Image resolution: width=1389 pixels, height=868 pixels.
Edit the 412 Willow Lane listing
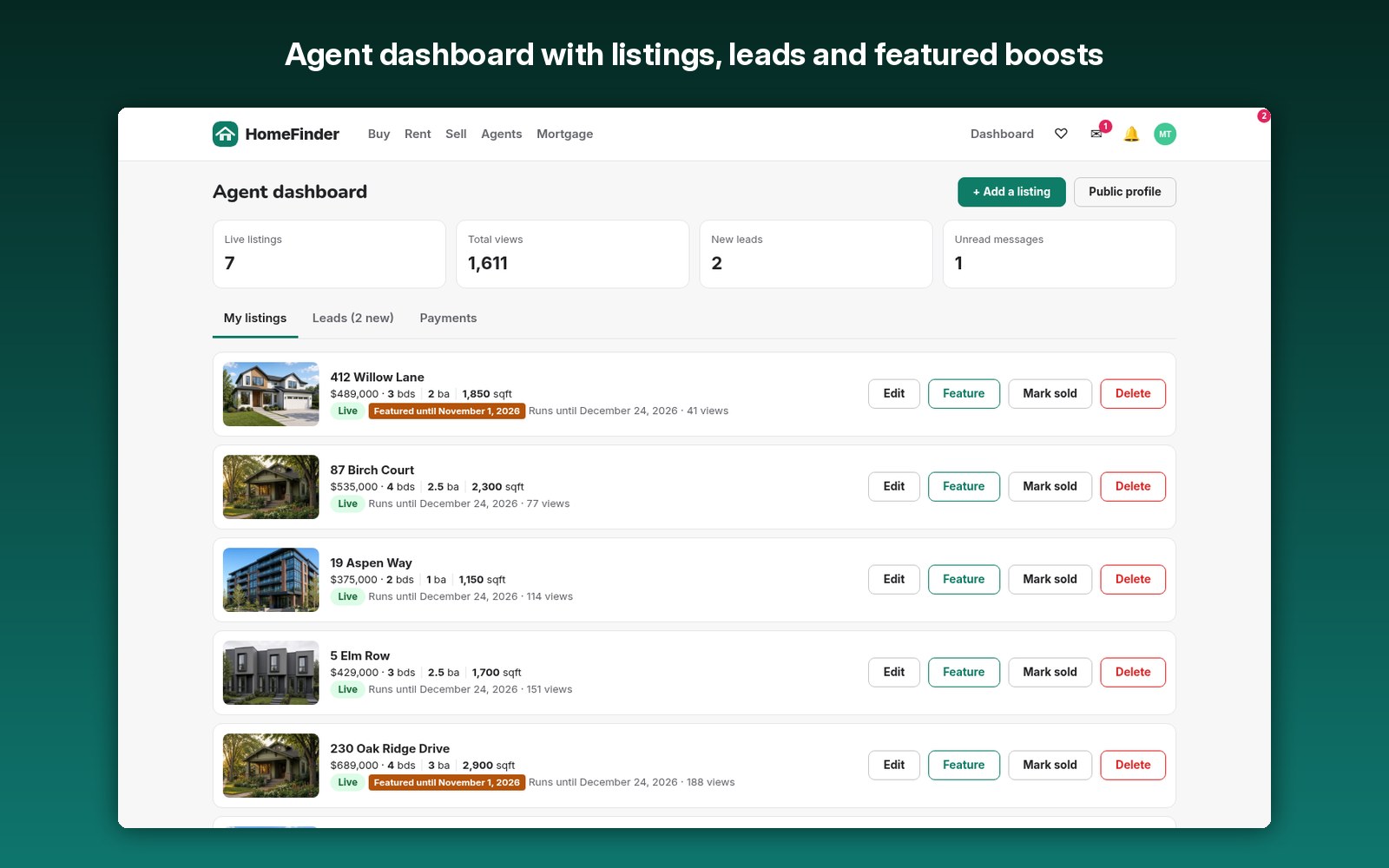(x=894, y=393)
